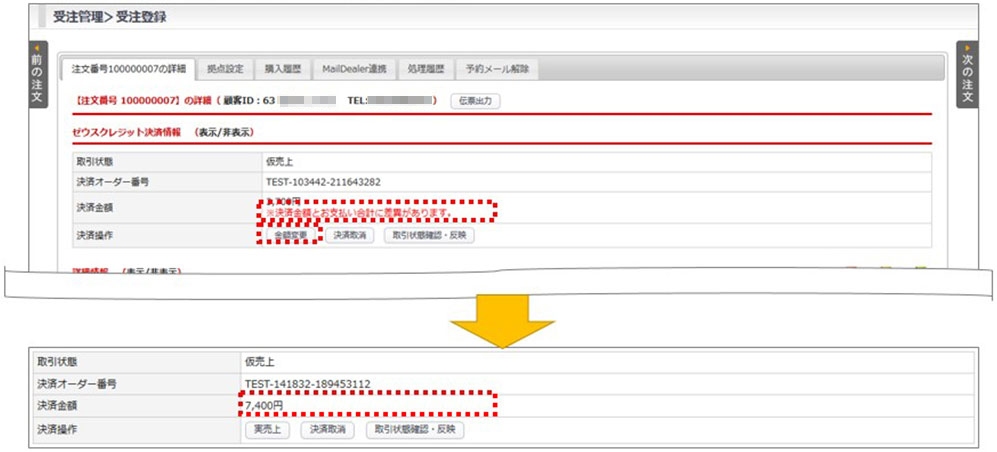This screenshot has height=452, width=997.
Task: Click the 7,400円 payment amount
Action: coord(265,404)
